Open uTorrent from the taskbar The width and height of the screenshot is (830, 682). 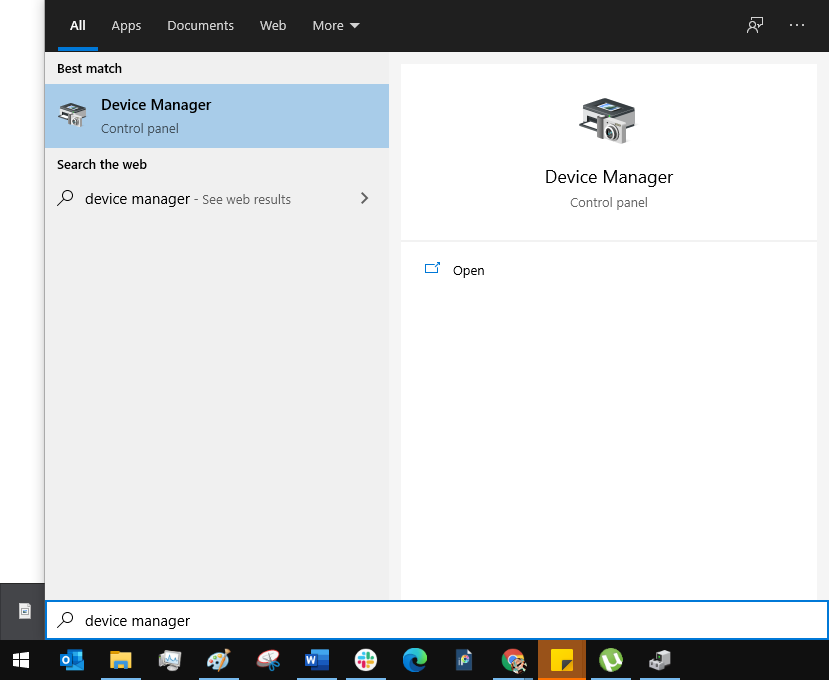(x=611, y=660)
